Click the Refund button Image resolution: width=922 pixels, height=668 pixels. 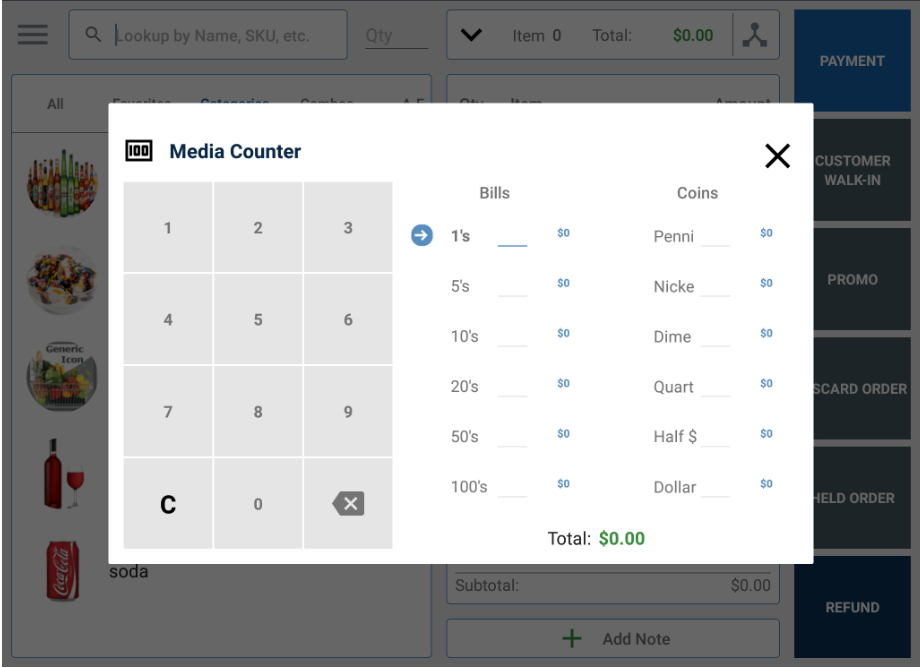tap(852, 607)
